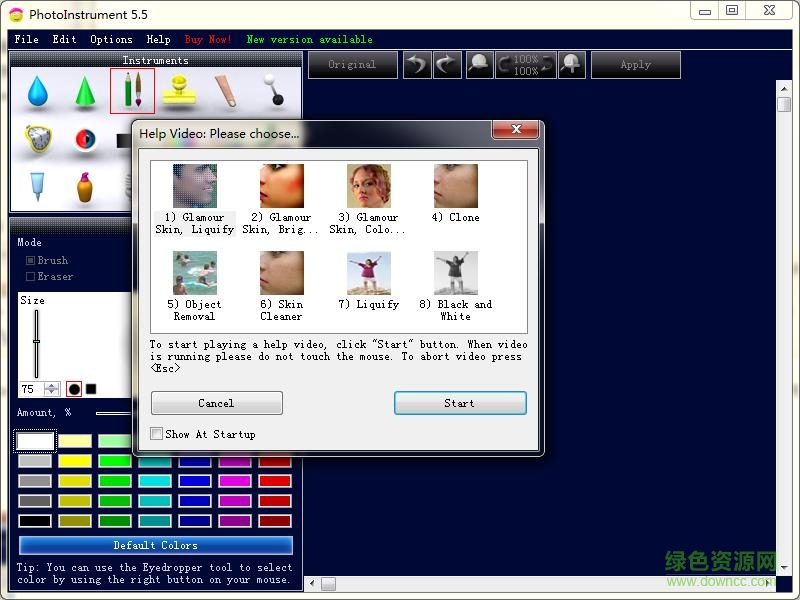Select the skin-tone Glamour Skin tool
The image size is (800, 600).
pos(226,91)
